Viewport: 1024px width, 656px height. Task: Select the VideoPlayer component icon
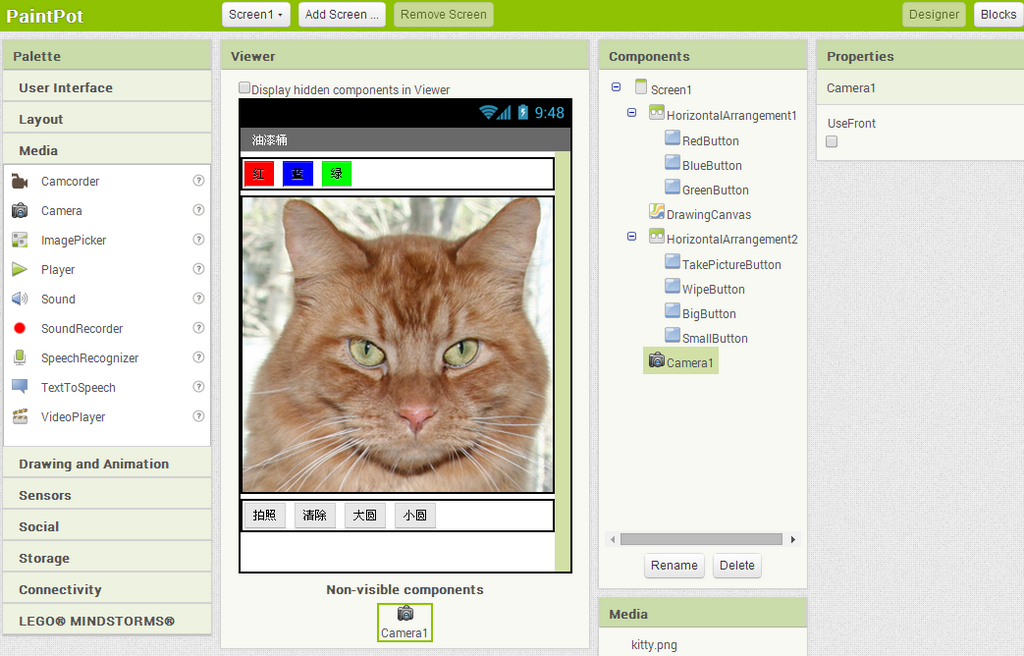coord(20,417)
